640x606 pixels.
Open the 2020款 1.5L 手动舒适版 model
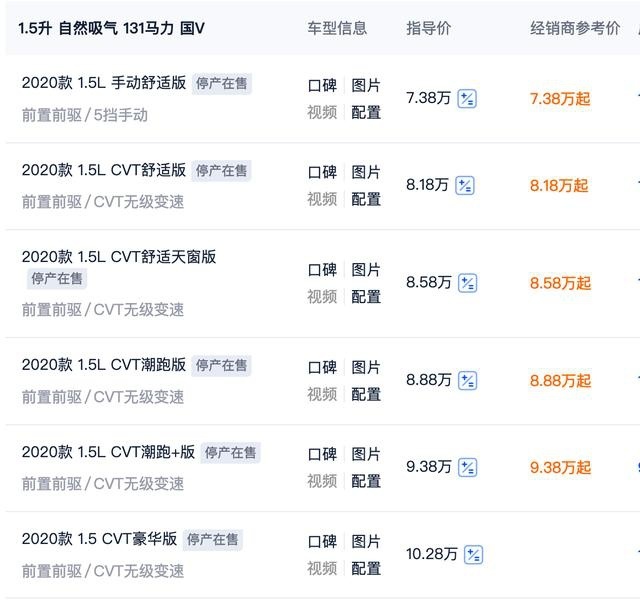(104, 83)
